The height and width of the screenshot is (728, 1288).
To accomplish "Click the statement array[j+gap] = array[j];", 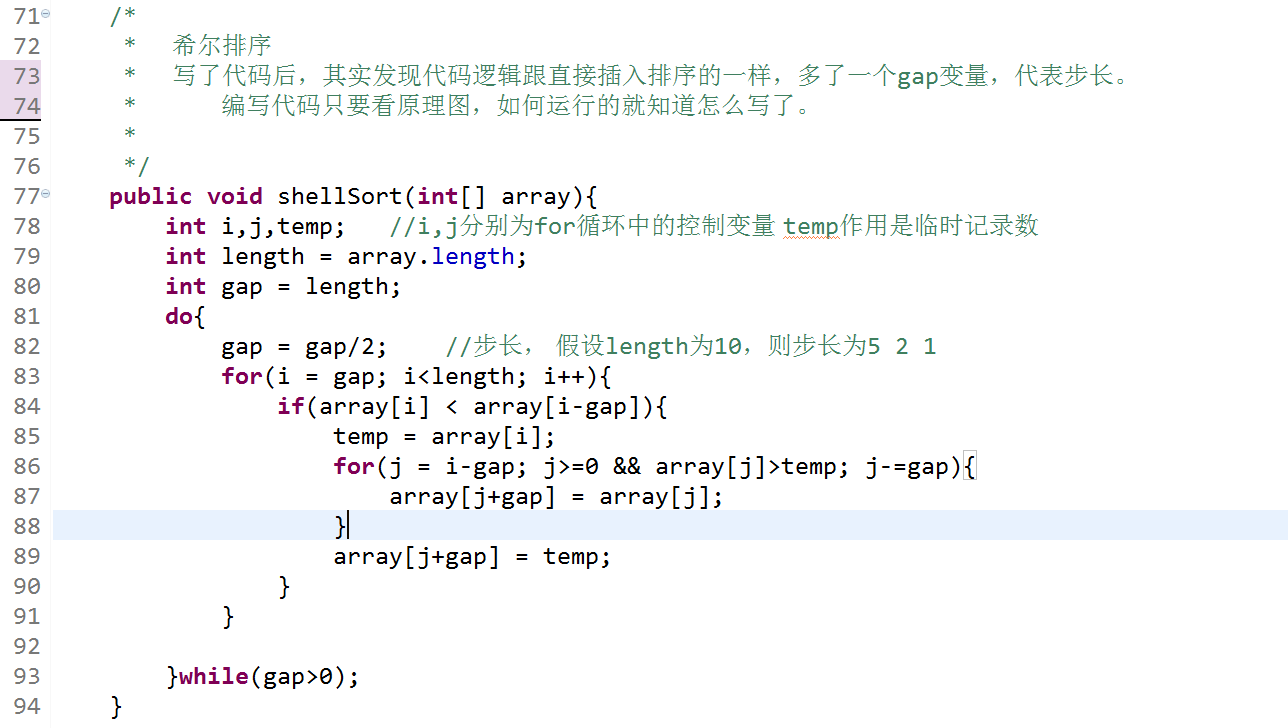I will [x=556, y=496].
